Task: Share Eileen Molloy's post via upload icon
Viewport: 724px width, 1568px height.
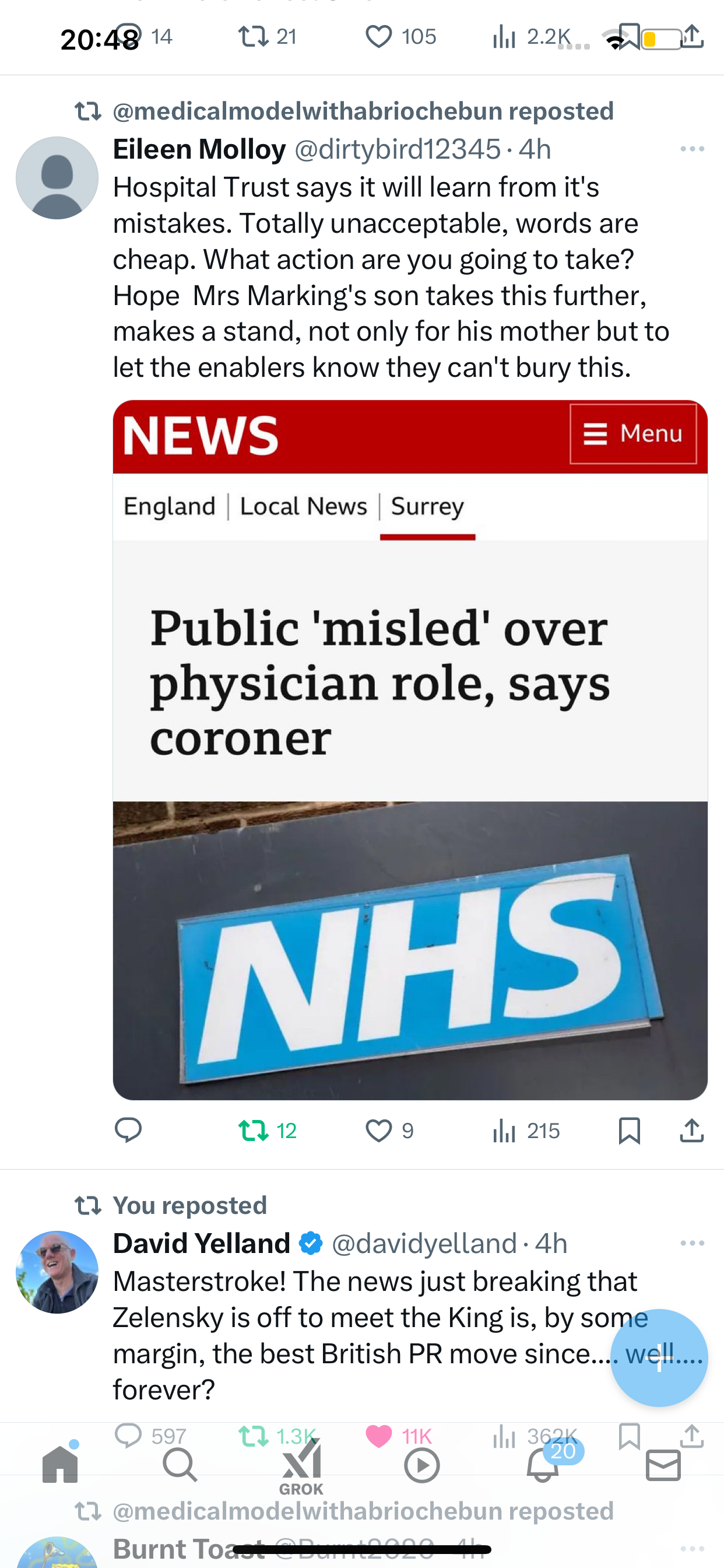Action: pyautogui.click(x=692, y=1130)
